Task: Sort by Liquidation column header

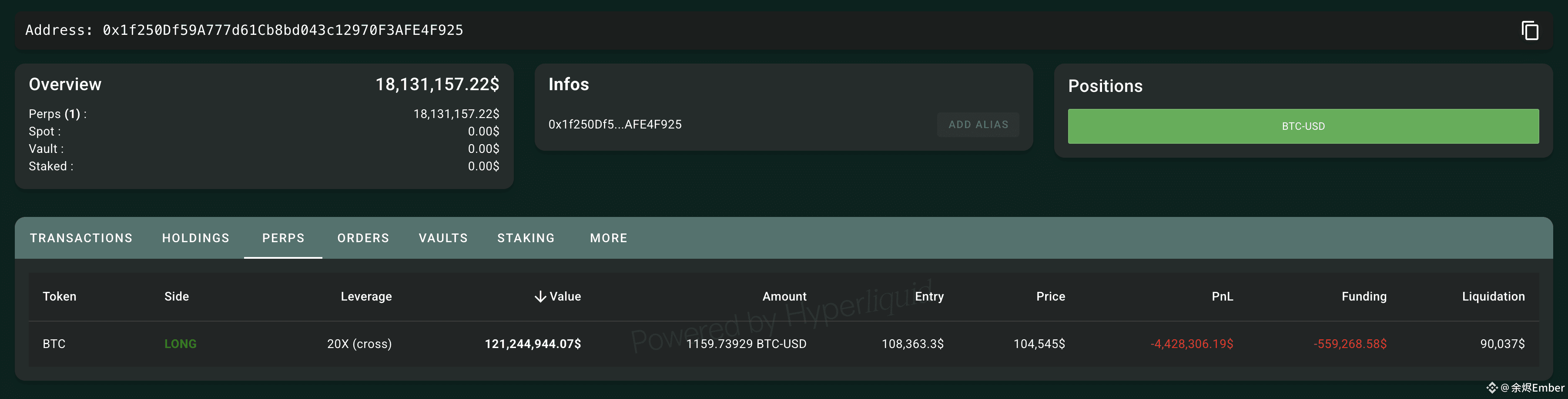Action: pyautogui.click(x=1493, y=297)
